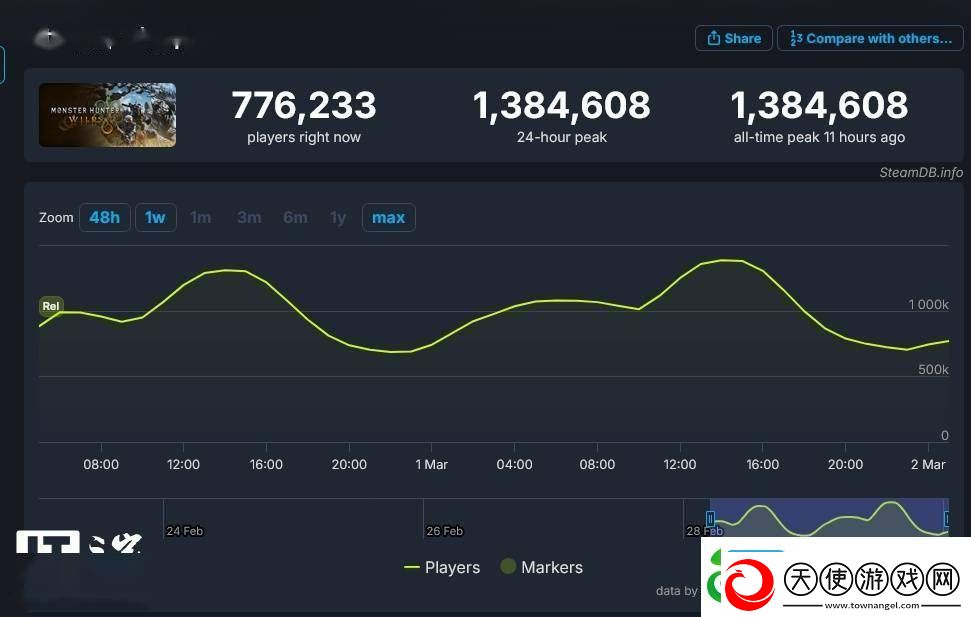Toggle the Markers series in legend

pos(542,567)
